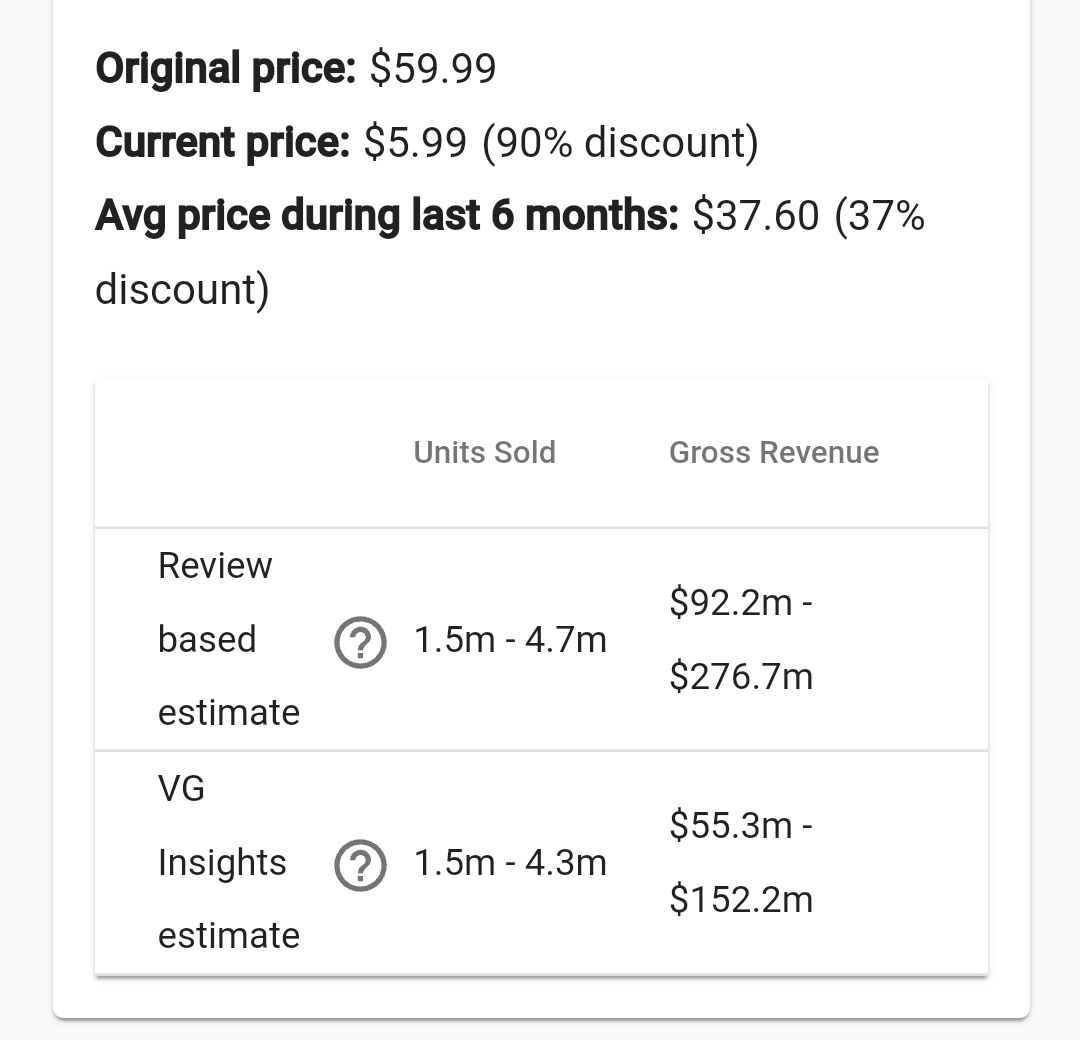
Task: Click the 1.5m - 4.3m units sold value
Action: click(510, 863)
